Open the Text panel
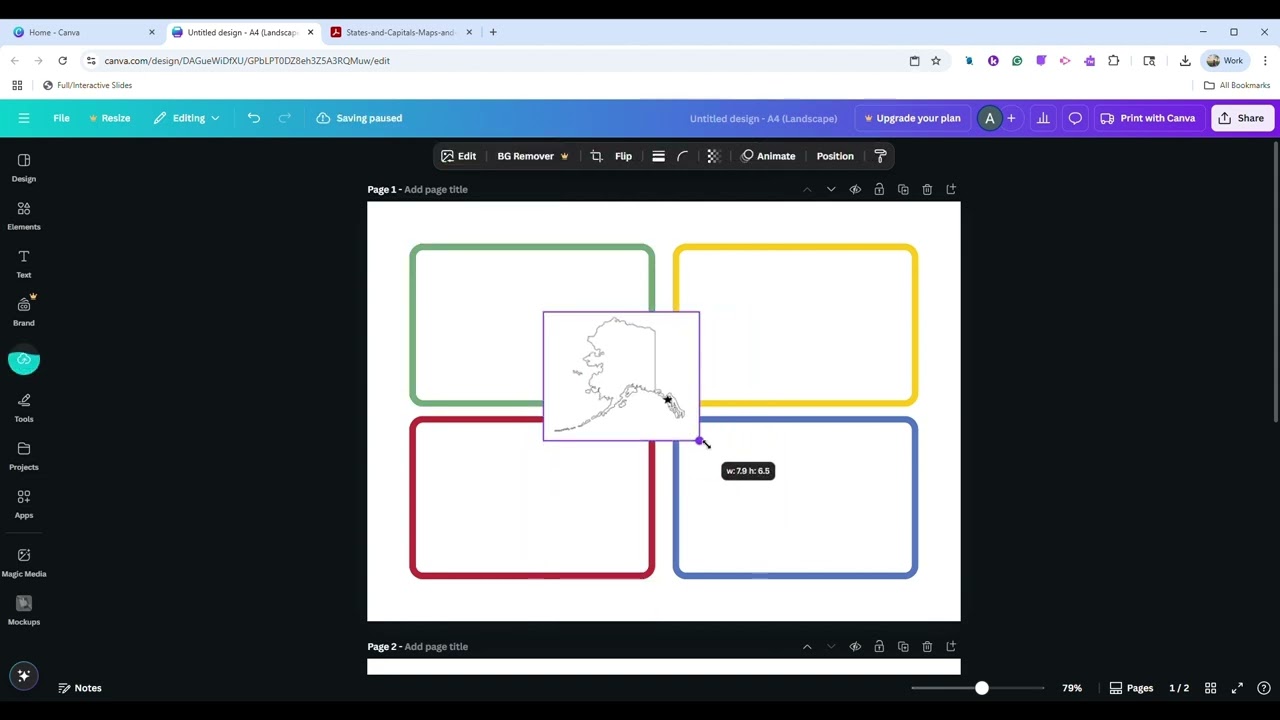This screenshot has height=720, width=1280. click(24, 264)
